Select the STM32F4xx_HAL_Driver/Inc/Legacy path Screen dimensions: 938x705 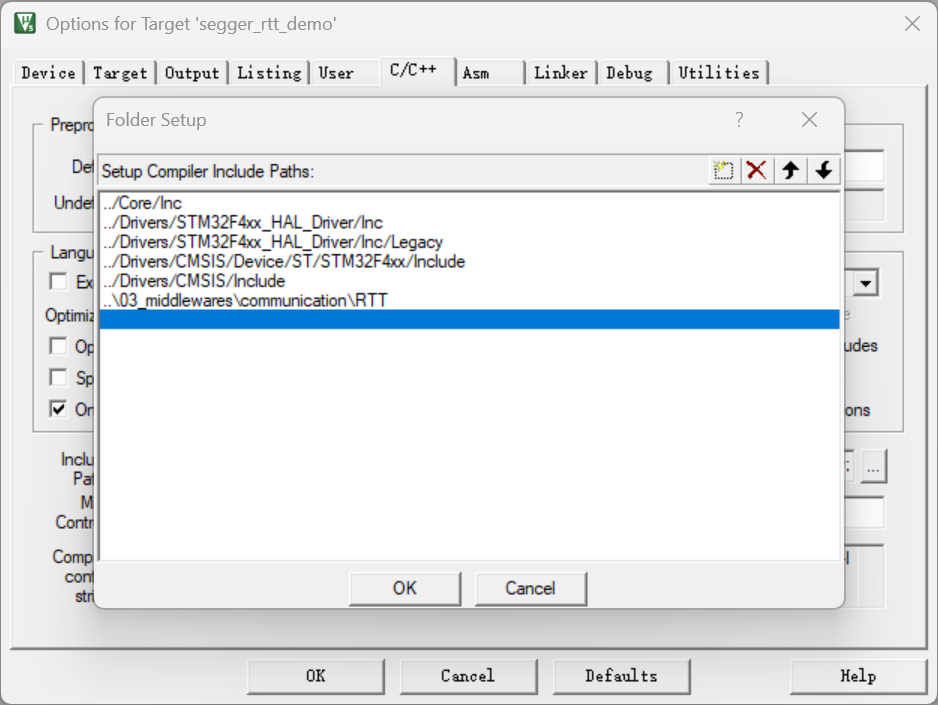469,242
